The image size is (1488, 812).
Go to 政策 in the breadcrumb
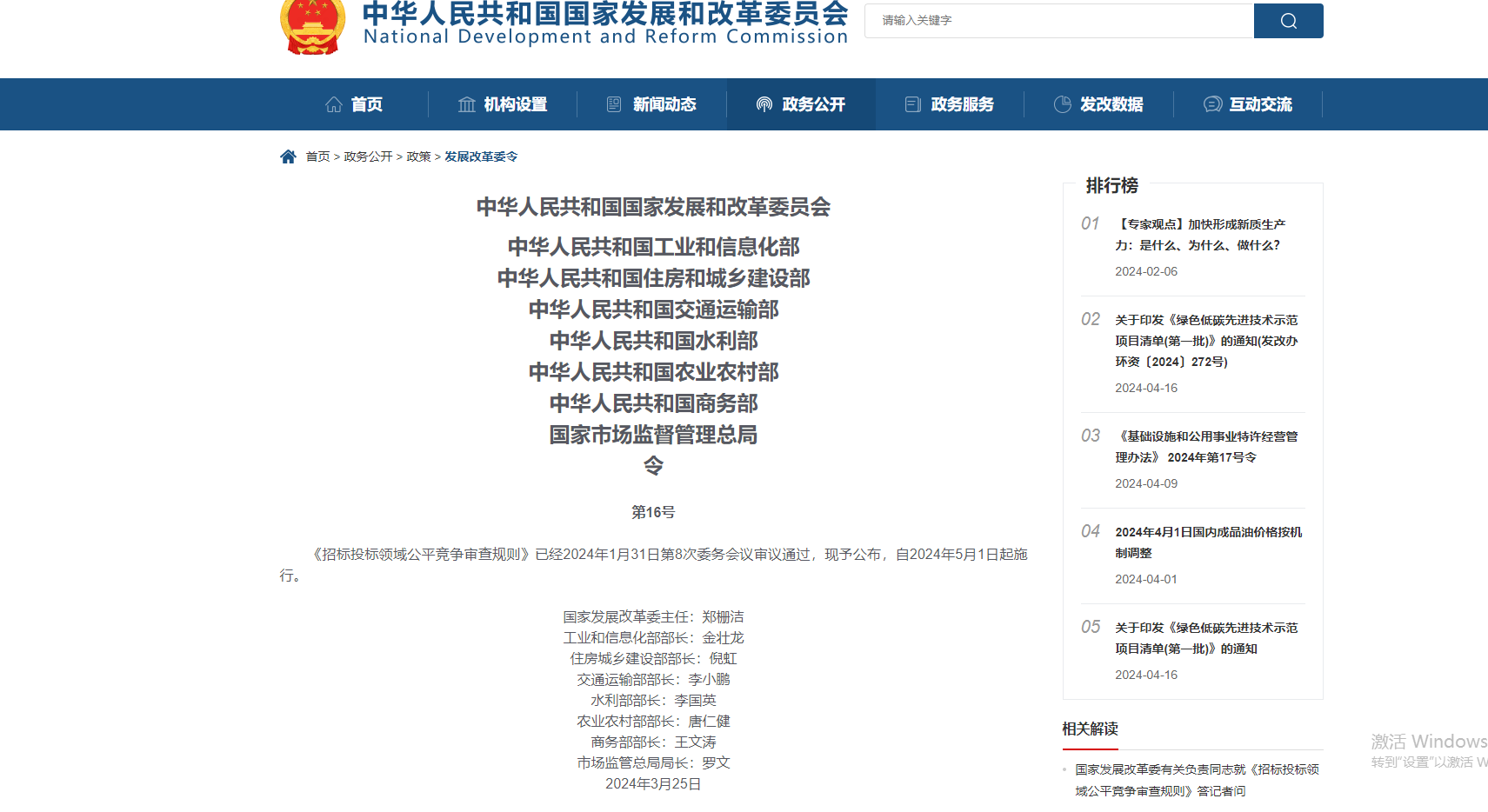click(x=418, y=156)
